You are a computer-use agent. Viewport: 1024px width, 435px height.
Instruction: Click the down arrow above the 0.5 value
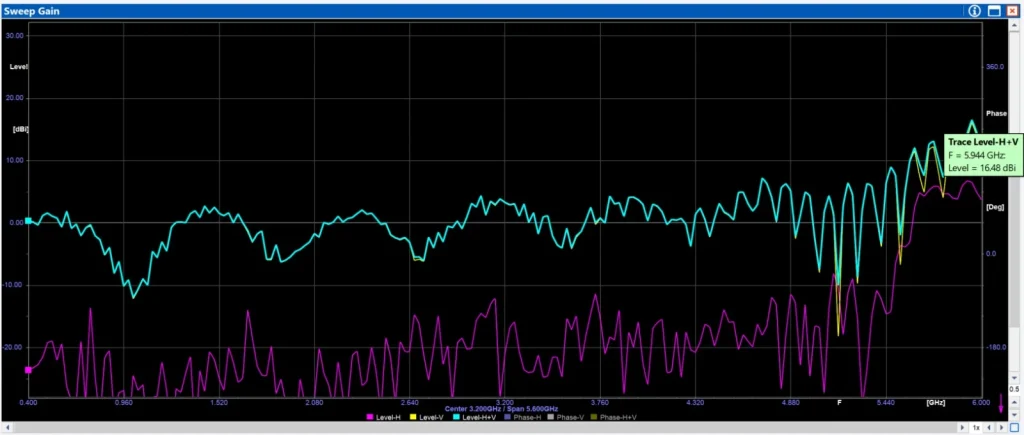[1014, 378]
